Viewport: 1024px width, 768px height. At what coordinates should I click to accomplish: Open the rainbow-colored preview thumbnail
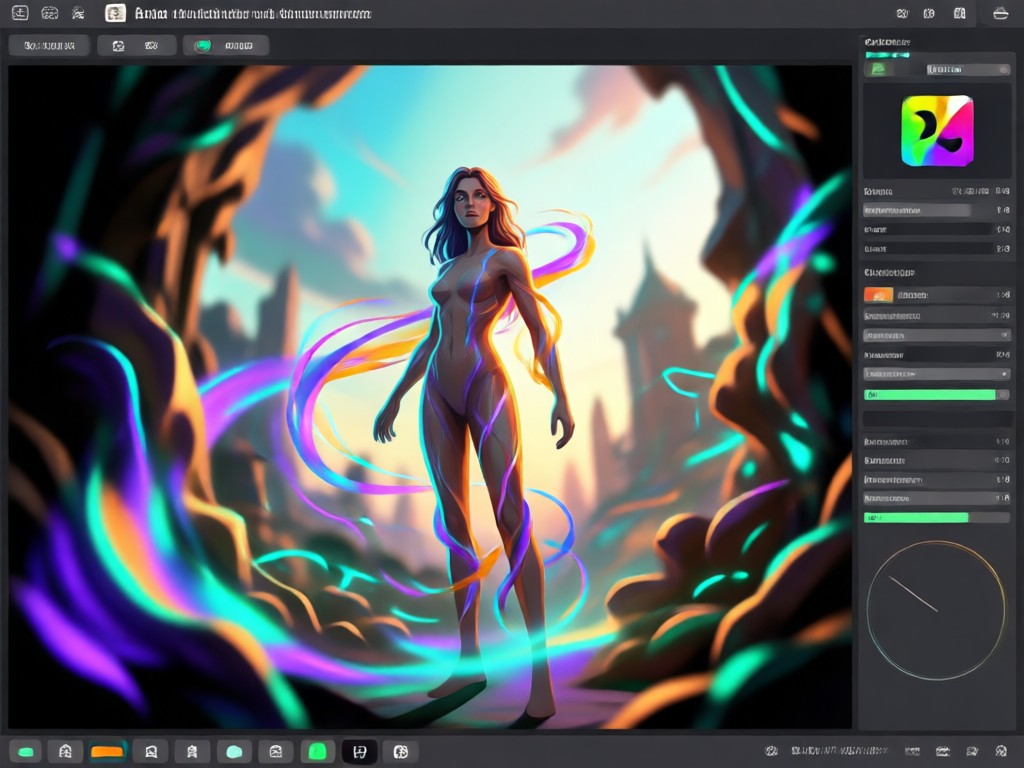click(x=937, y=131)
